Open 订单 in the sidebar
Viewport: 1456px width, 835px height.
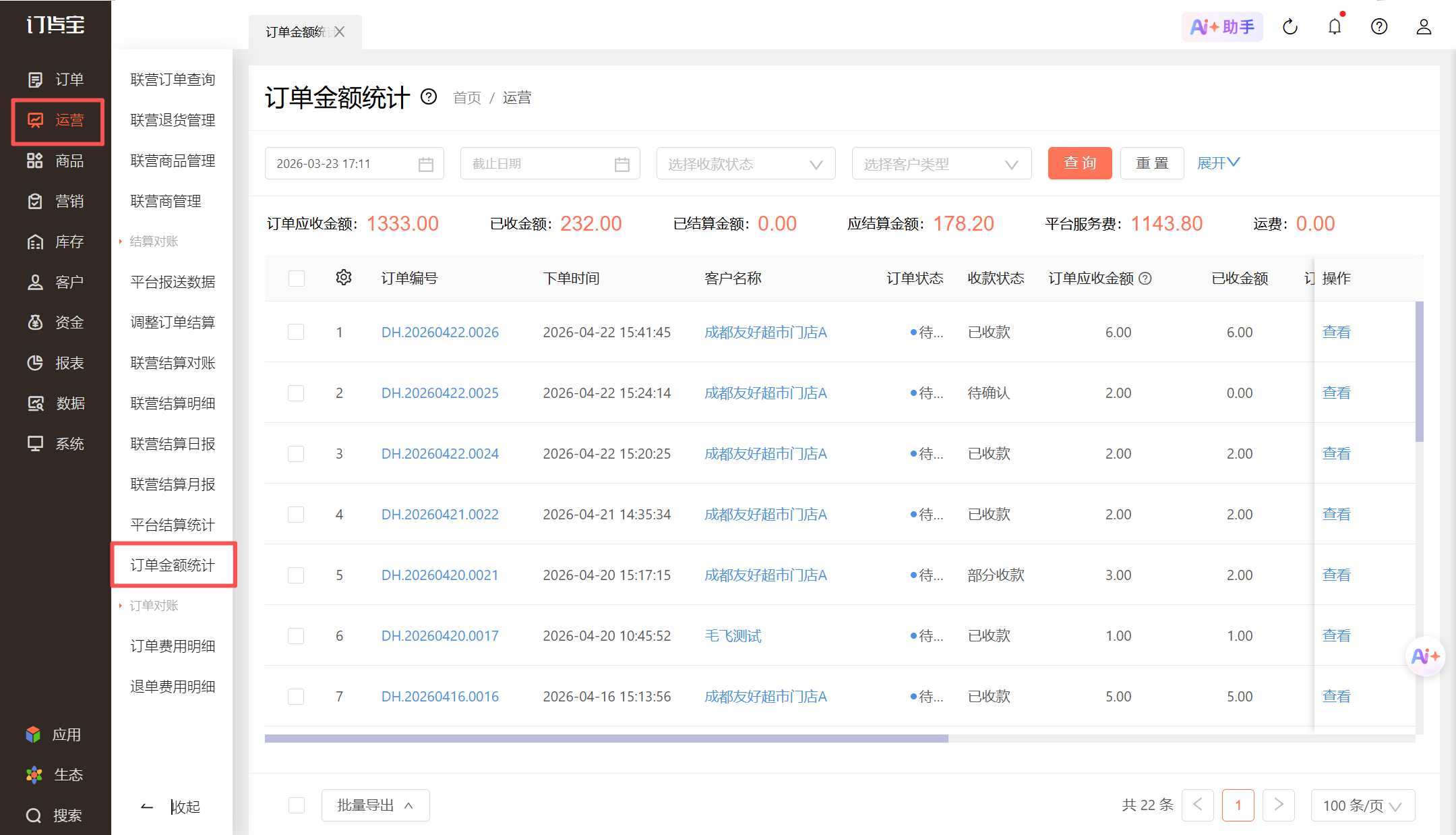click(x=56, y=80)
